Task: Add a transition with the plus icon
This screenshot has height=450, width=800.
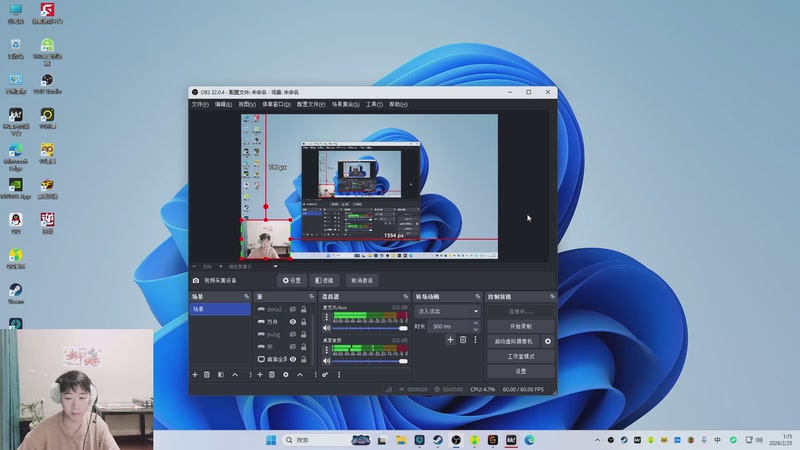Action: (x=450, y=339)
